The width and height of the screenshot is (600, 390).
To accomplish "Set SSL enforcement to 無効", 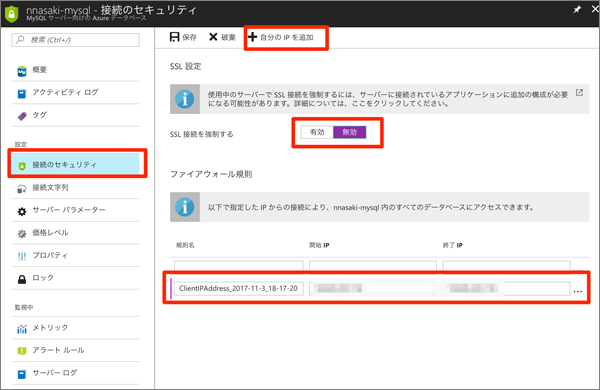I will coord(349,132).
